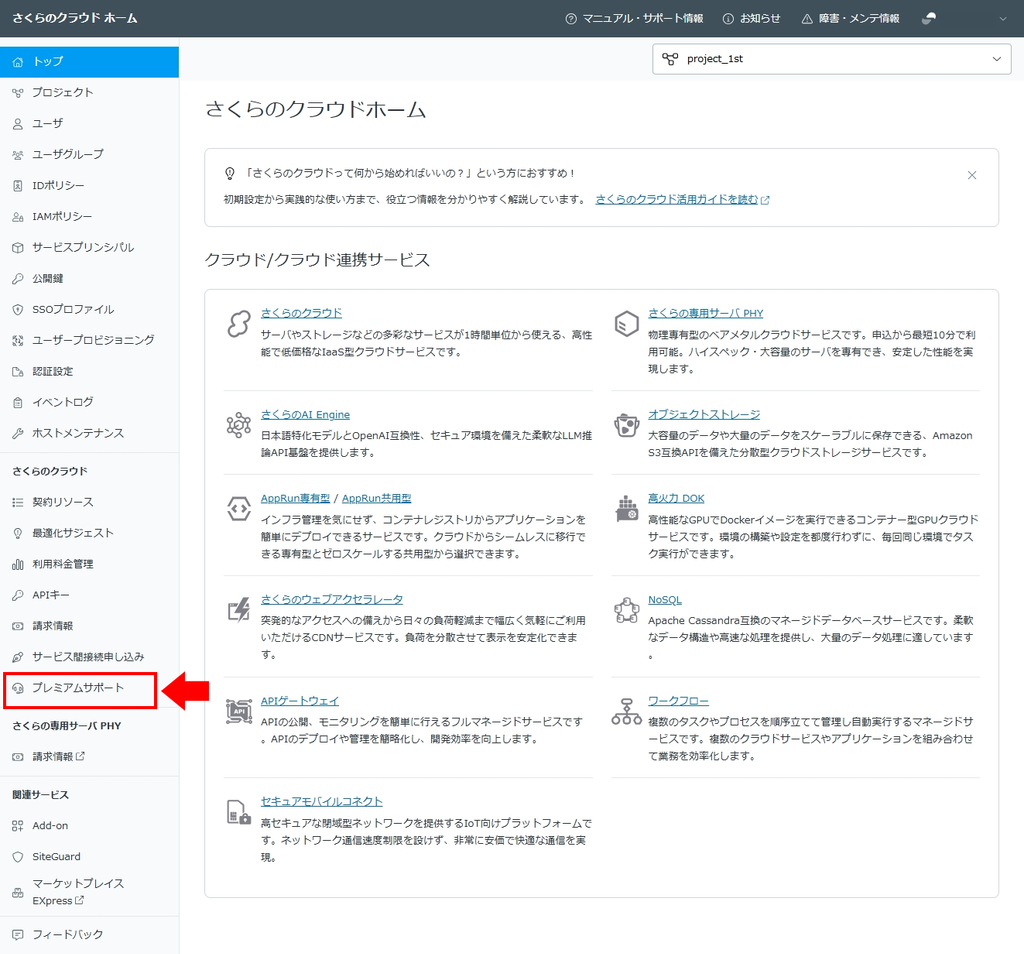
Task: Expand the account menu chevron in header
Action: point(1002,19)
